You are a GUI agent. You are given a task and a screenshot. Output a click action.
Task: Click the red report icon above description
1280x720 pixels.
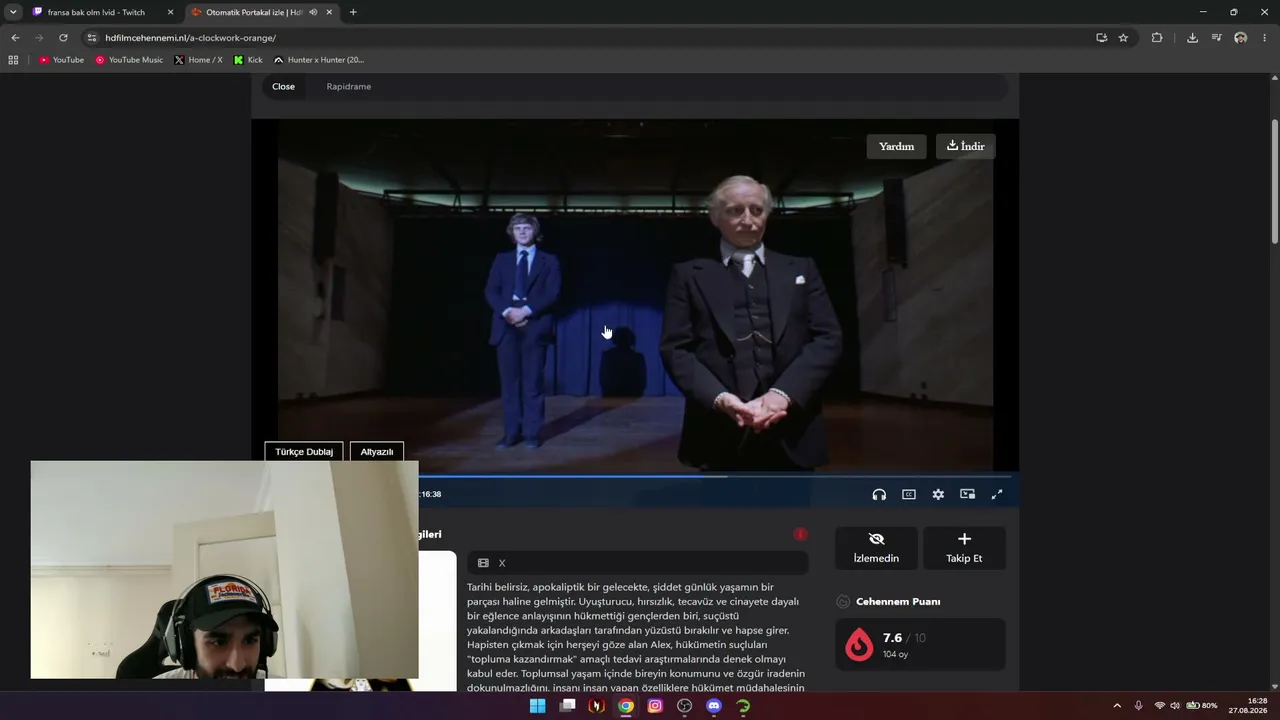(800, 534)
